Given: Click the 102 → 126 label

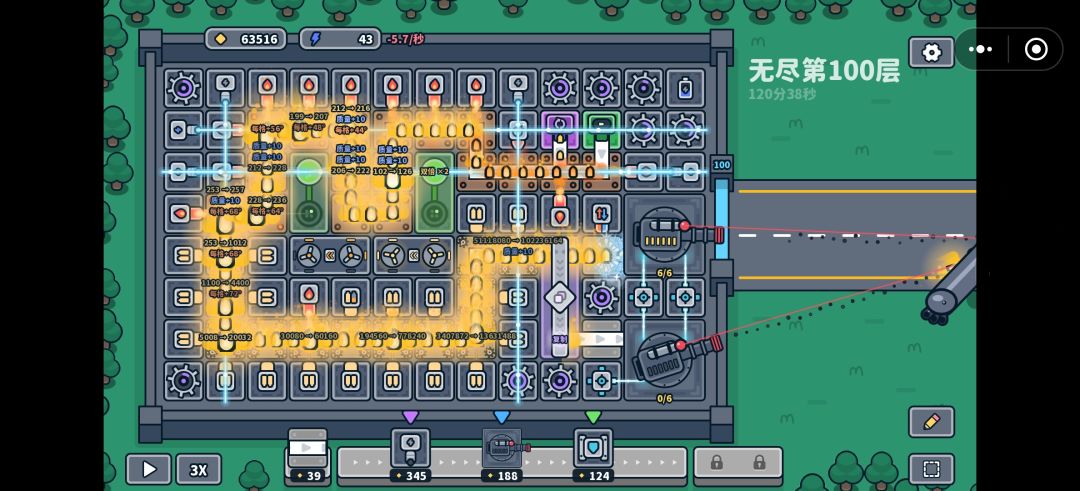Looking at the screenshot, I should coord(393,171).
